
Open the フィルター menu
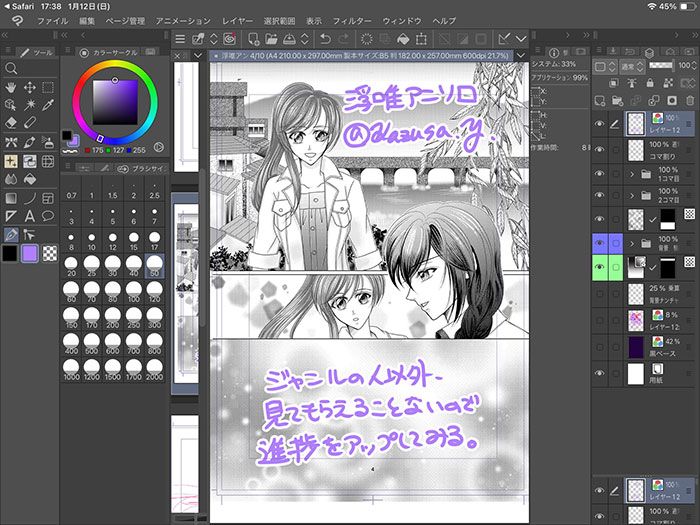pyautogui.click(x=351, y=21)
